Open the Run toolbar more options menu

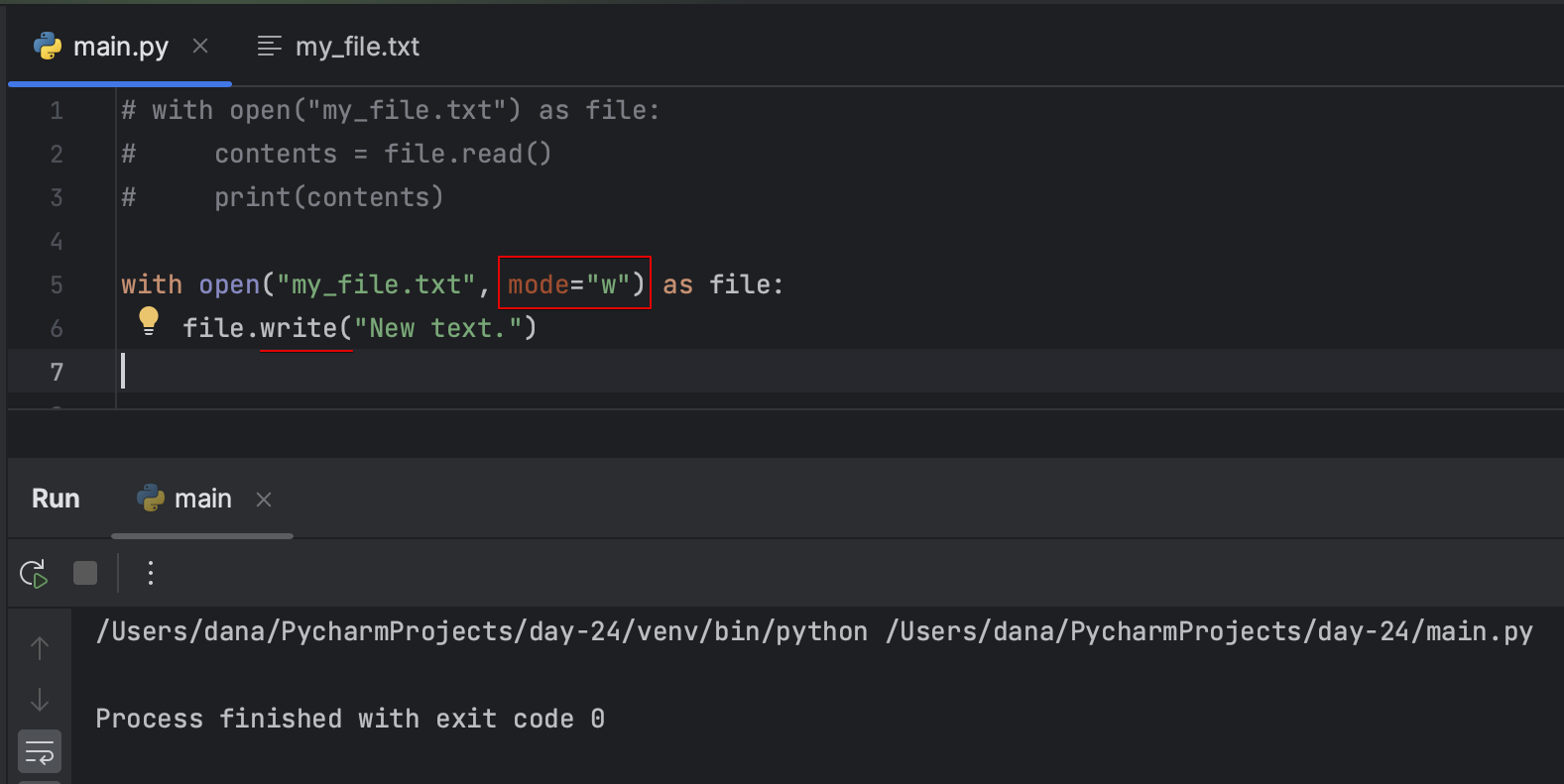coord(151,573)
